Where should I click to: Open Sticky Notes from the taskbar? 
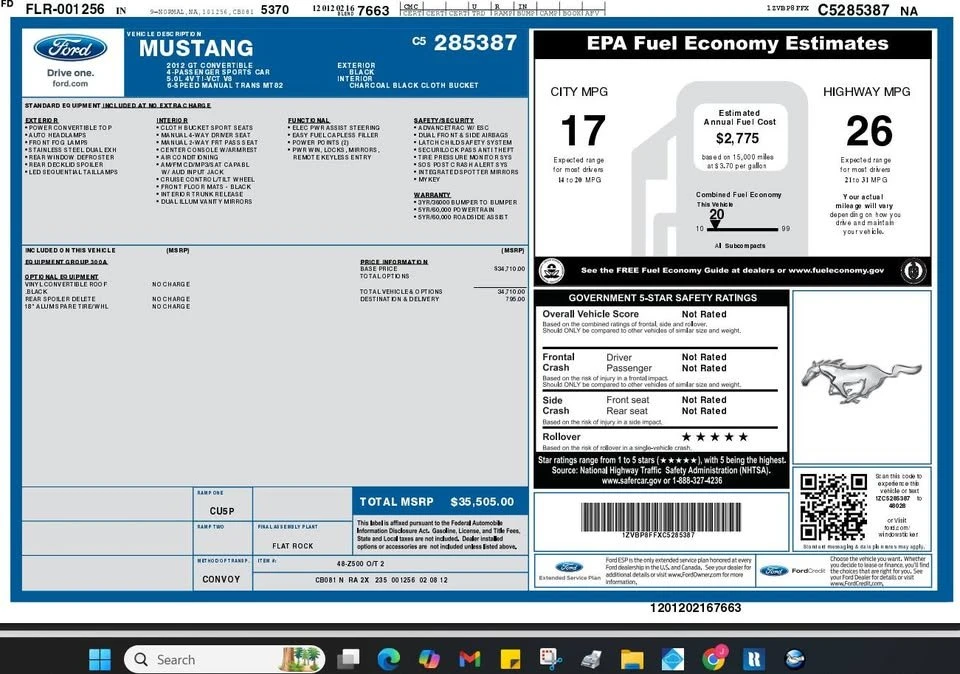[x=510, y=659]
